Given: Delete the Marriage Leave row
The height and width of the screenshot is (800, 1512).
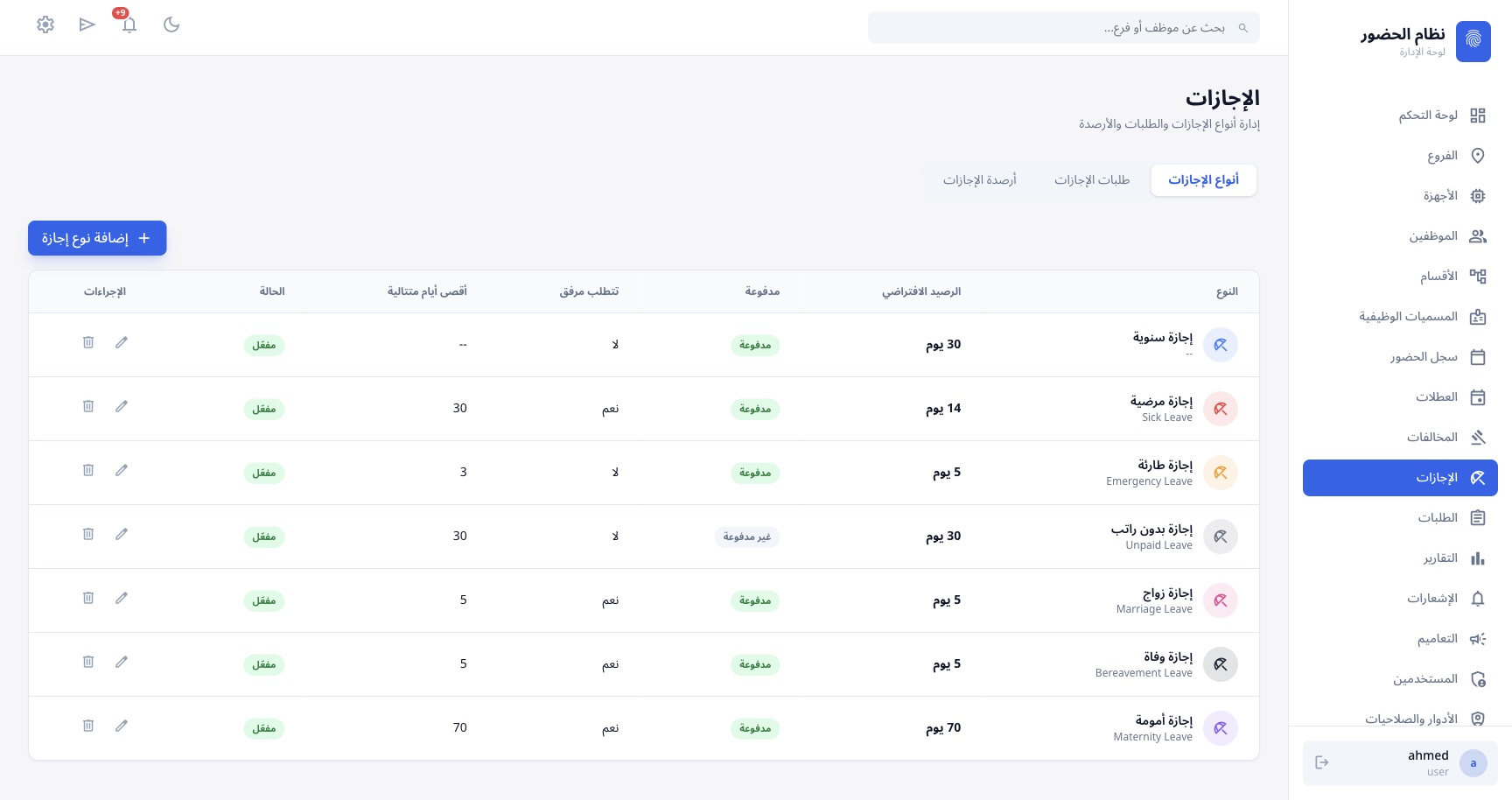Looking at the screenshot, I should (x=88, y=598).
